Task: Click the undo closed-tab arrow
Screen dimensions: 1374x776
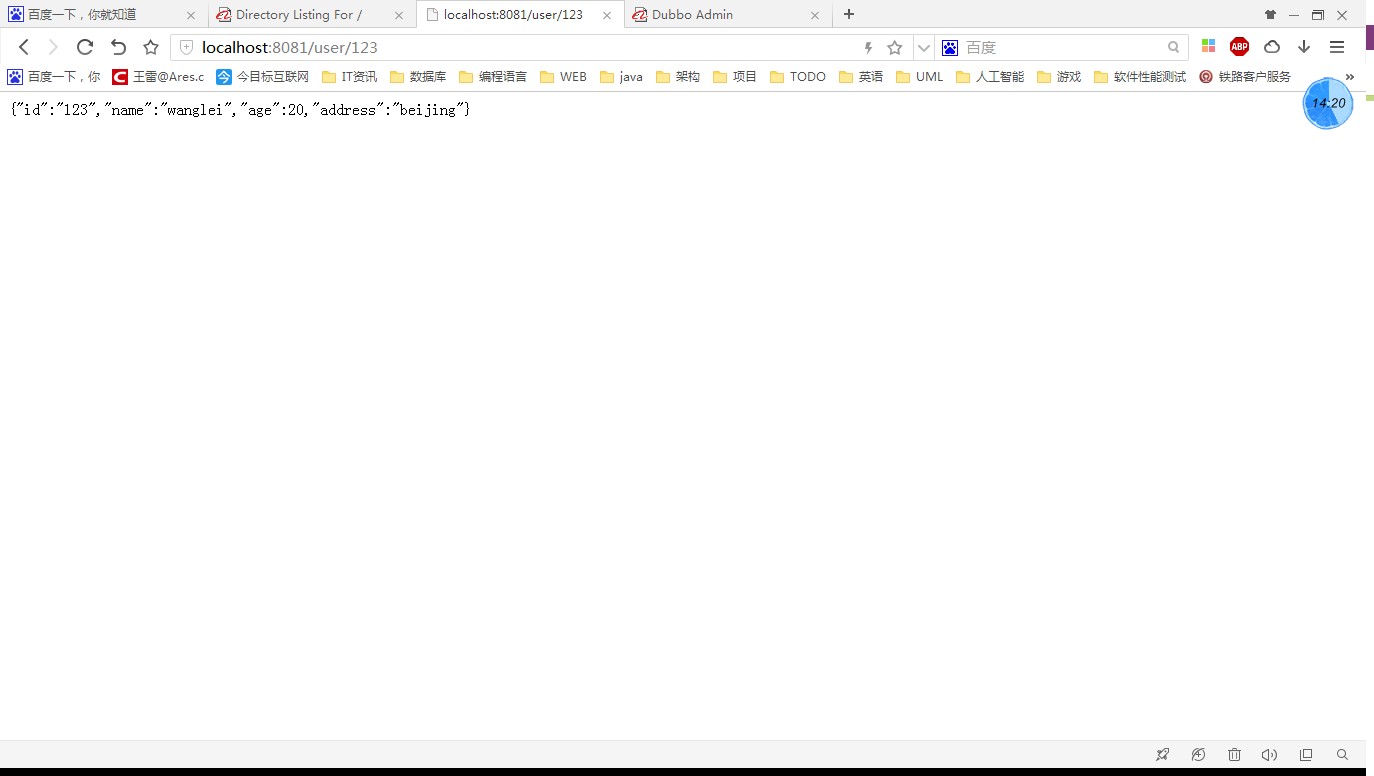Action: click(118, 47)
